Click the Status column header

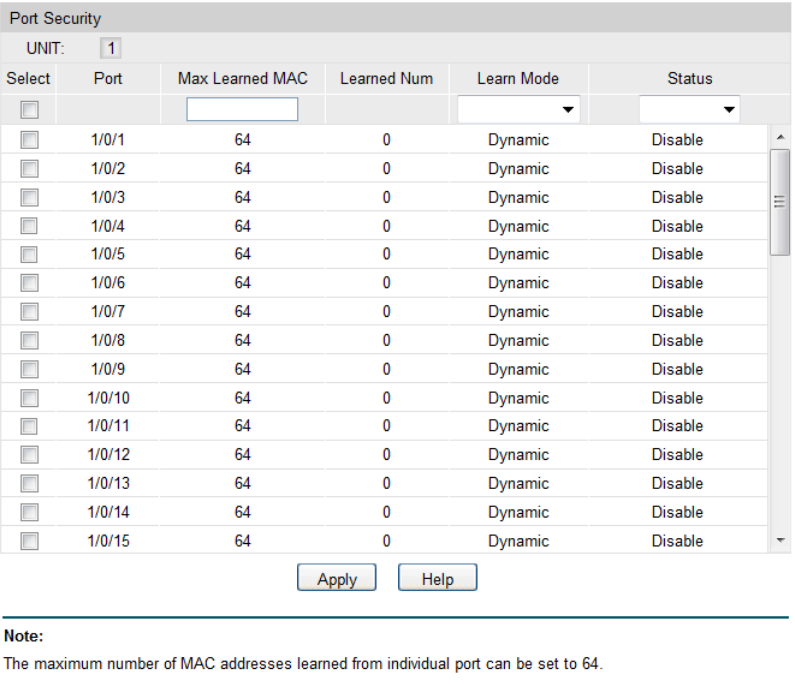point(690,79)
